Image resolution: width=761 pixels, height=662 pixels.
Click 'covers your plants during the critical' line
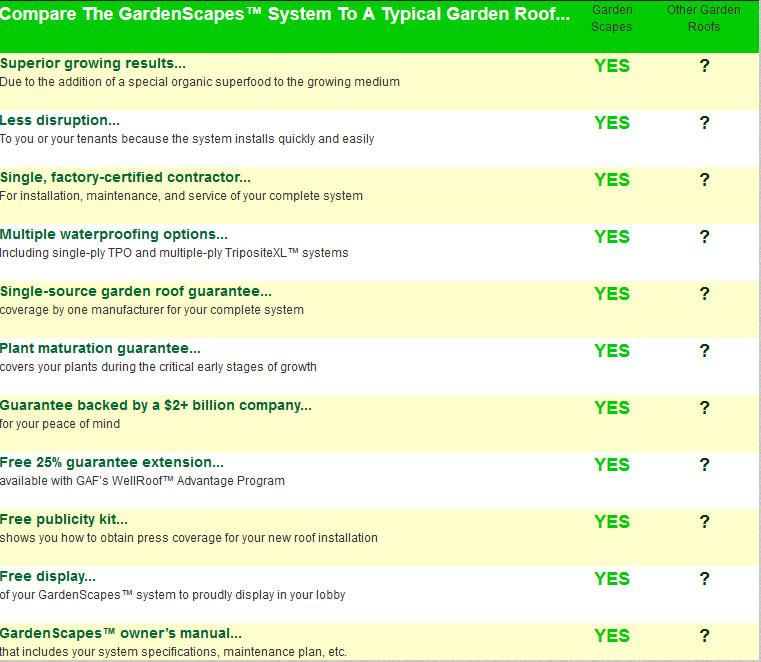click(158, 367)
